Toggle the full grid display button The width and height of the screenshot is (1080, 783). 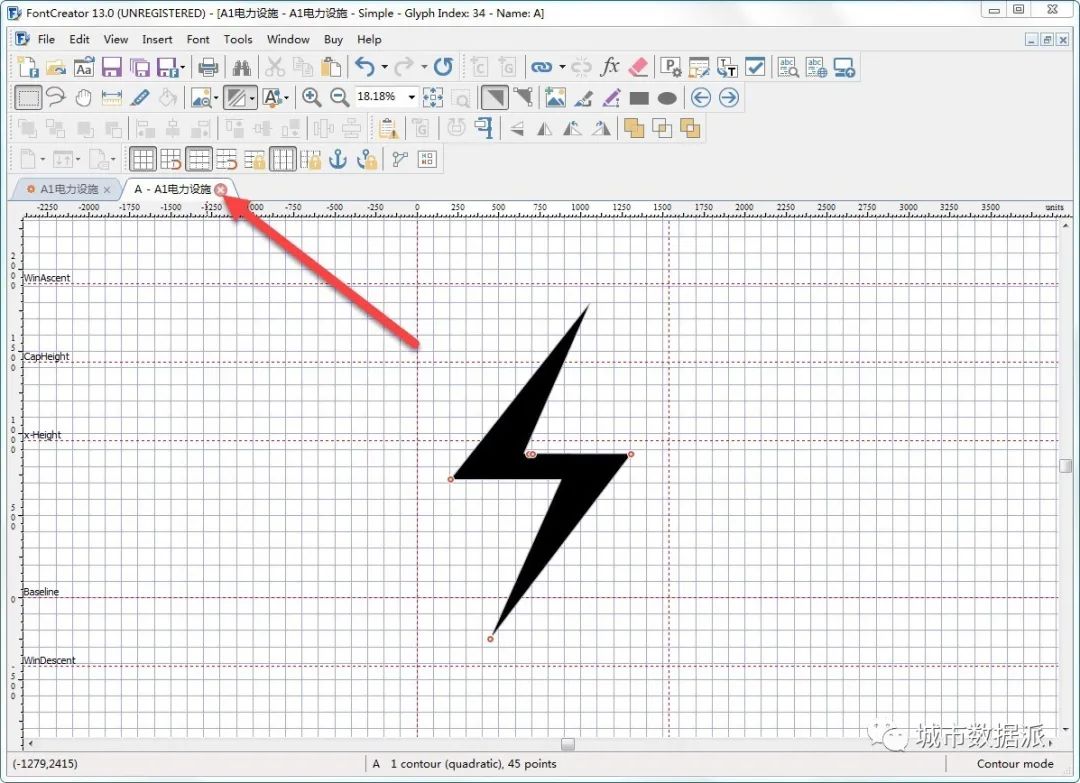(x=143, y=159)
